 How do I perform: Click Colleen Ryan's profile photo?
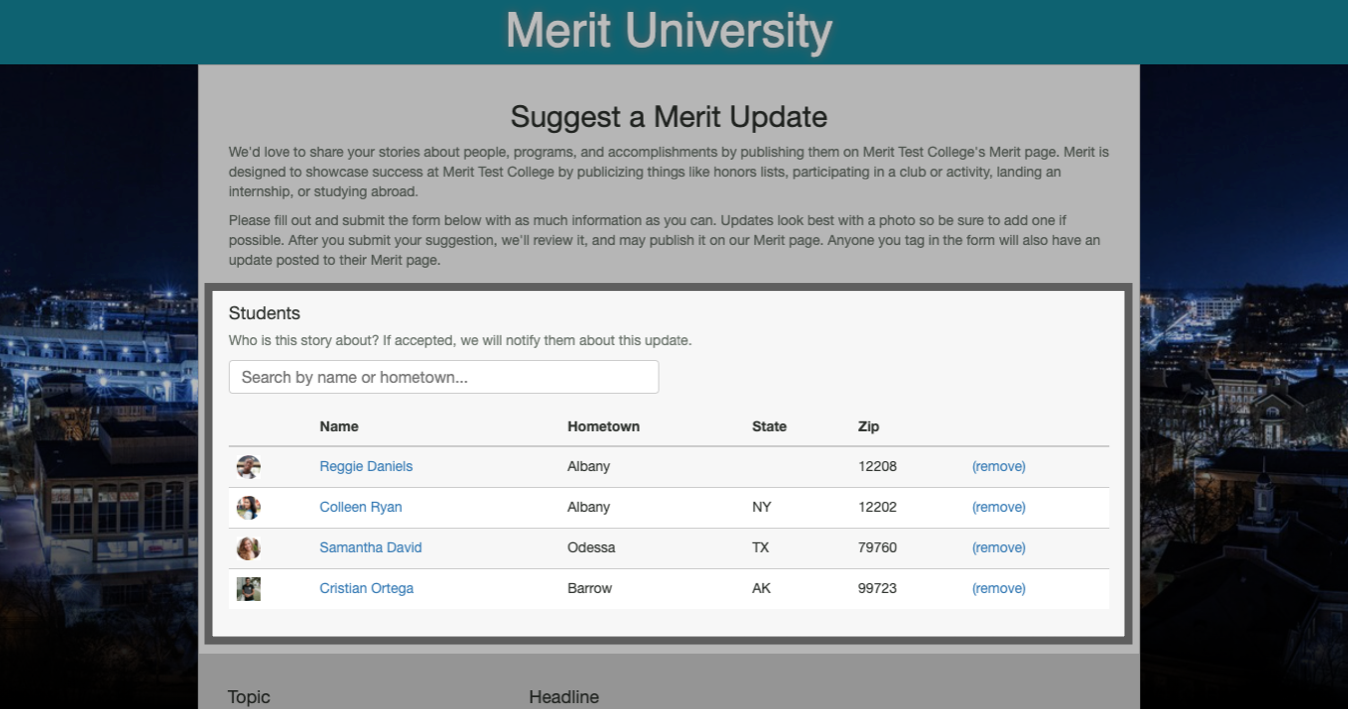[x=248, y=508]
